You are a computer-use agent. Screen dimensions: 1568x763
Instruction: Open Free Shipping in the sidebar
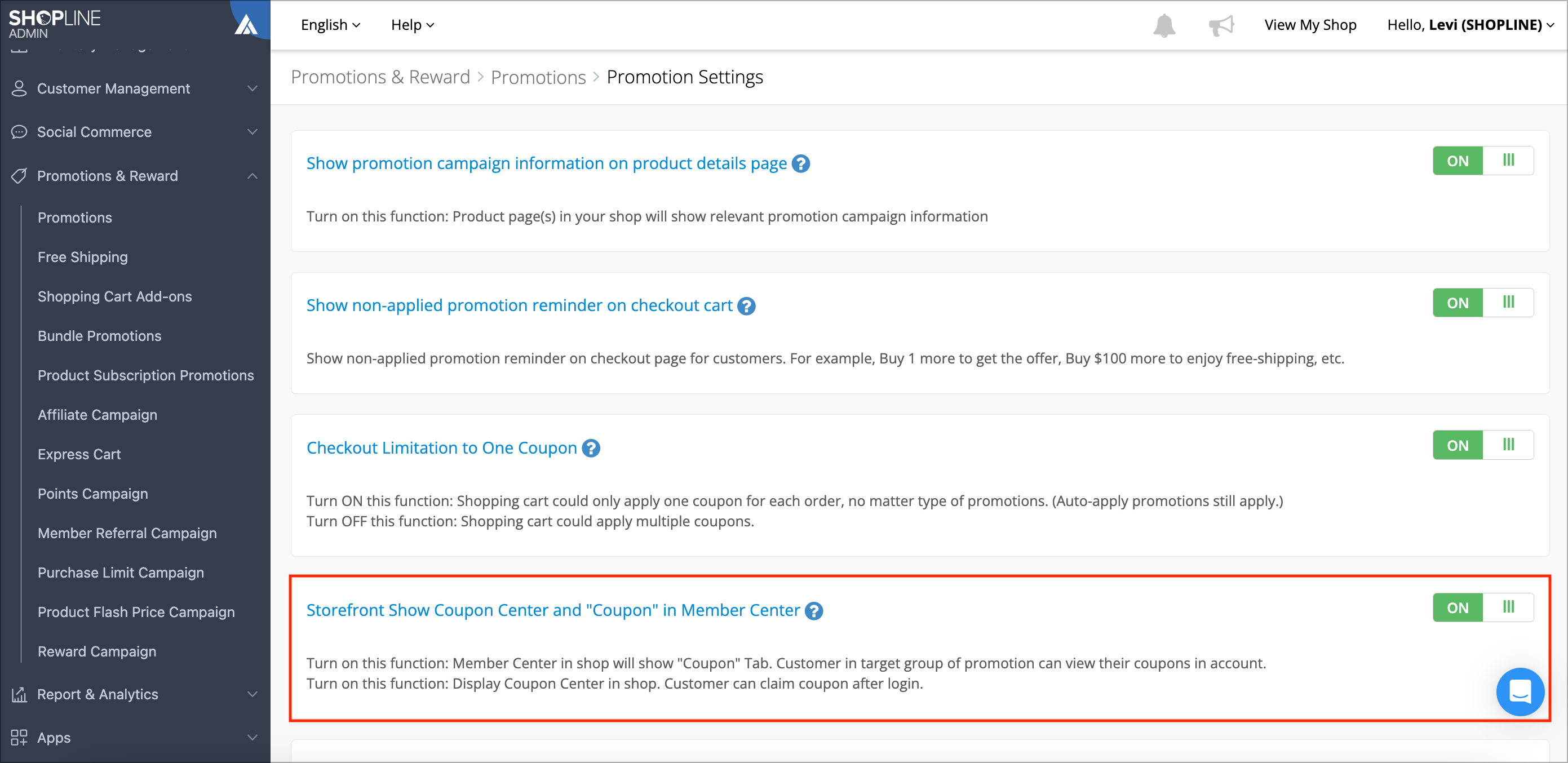(83, 258)
